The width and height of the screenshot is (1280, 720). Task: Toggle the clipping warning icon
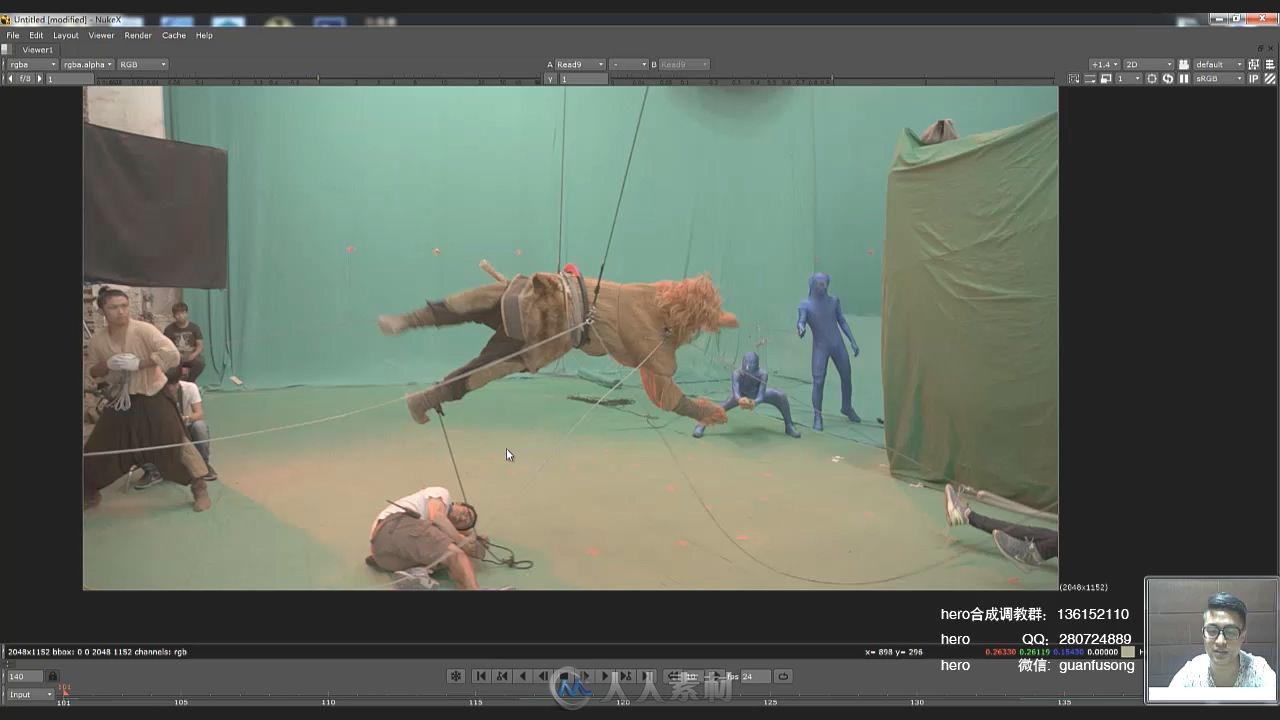click(1090, 78)
